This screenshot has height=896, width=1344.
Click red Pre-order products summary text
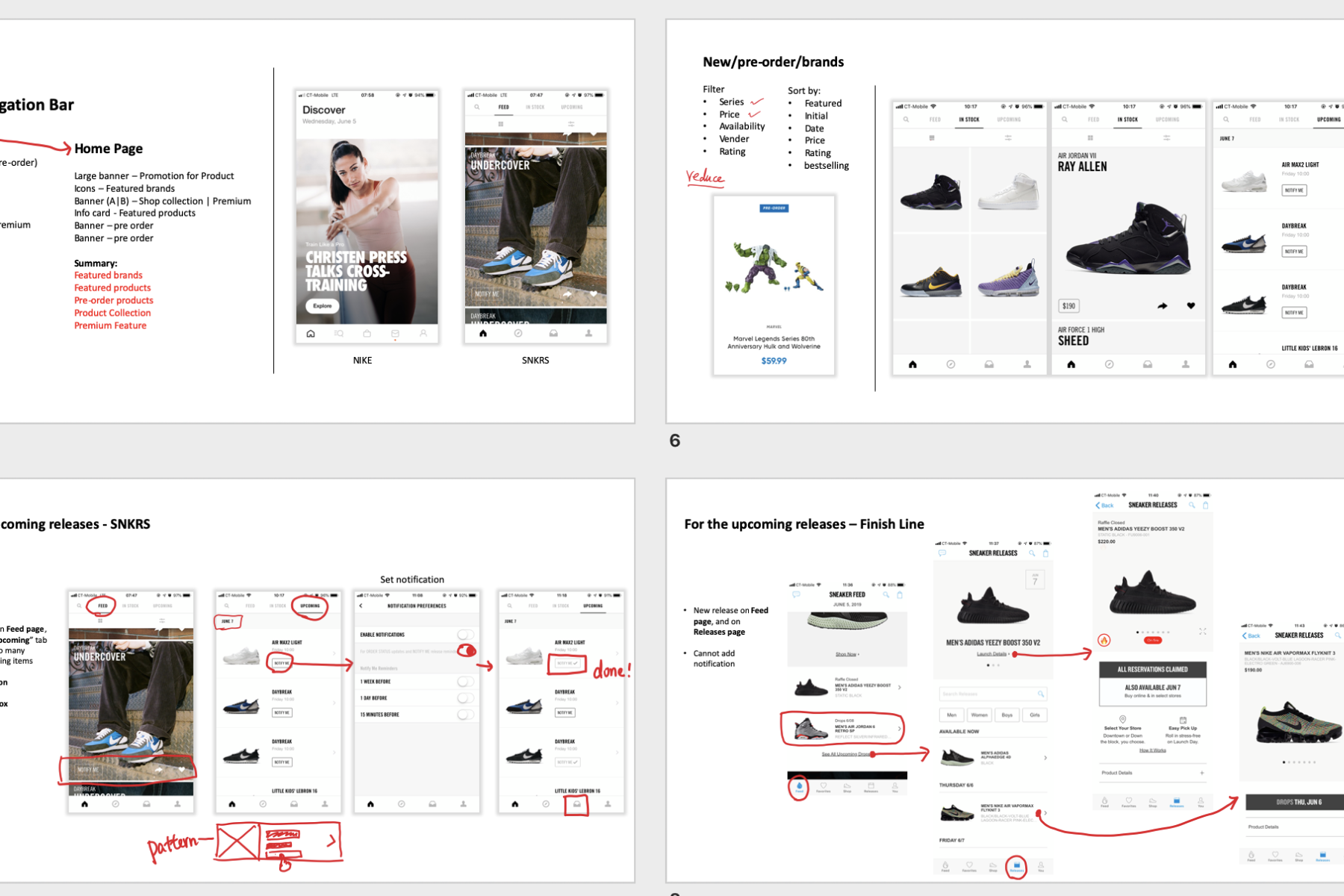[x=113, y=300]
